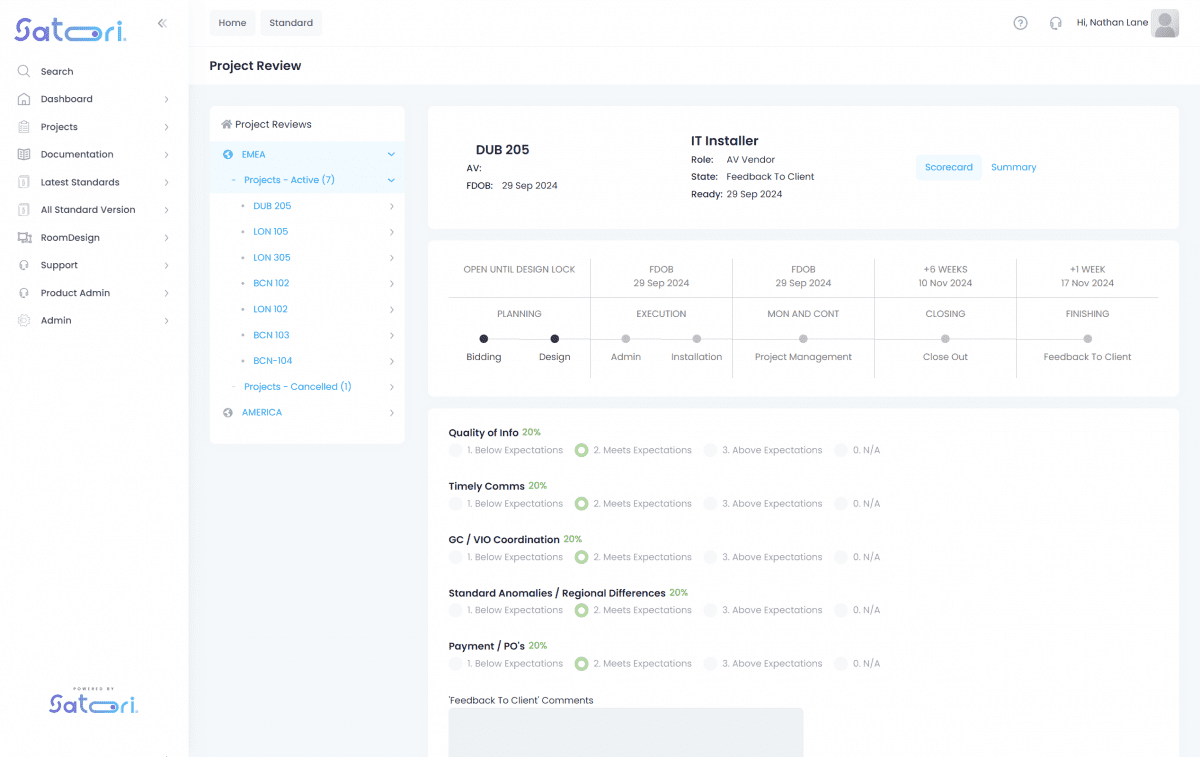Screen dimensions: 1200x757
Task: Click the Feedback To Client comments box
Action: point(625,732)
